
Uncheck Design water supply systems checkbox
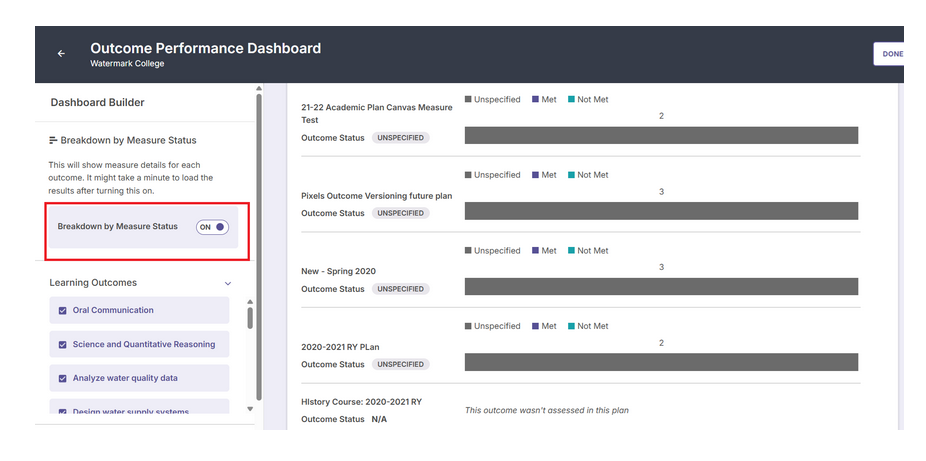click(x=63, y=411)
